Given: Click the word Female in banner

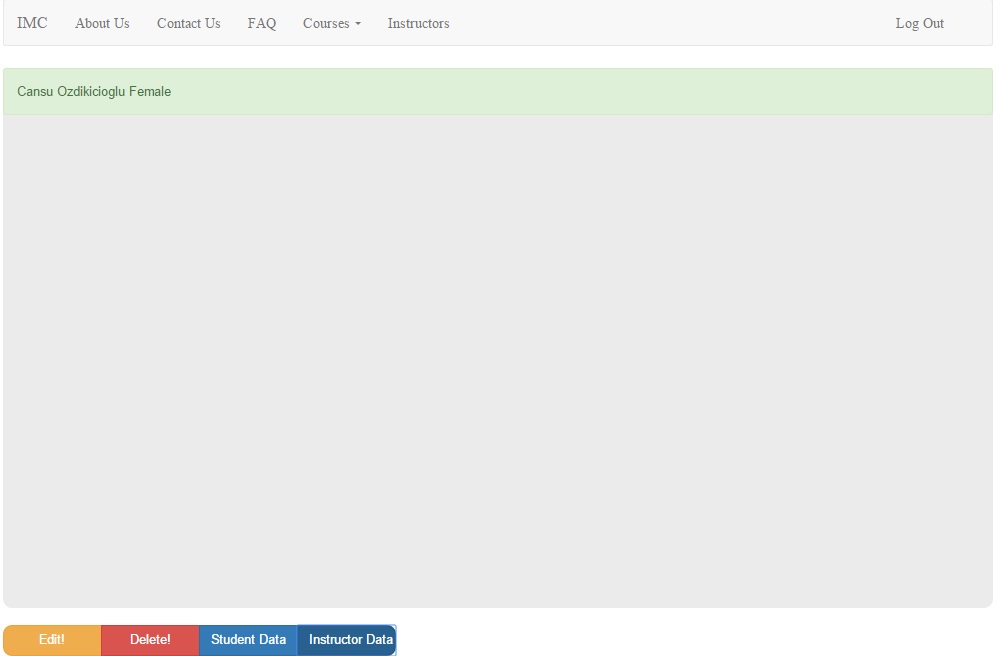Looking at the screenshot, I should coord(150,92).
